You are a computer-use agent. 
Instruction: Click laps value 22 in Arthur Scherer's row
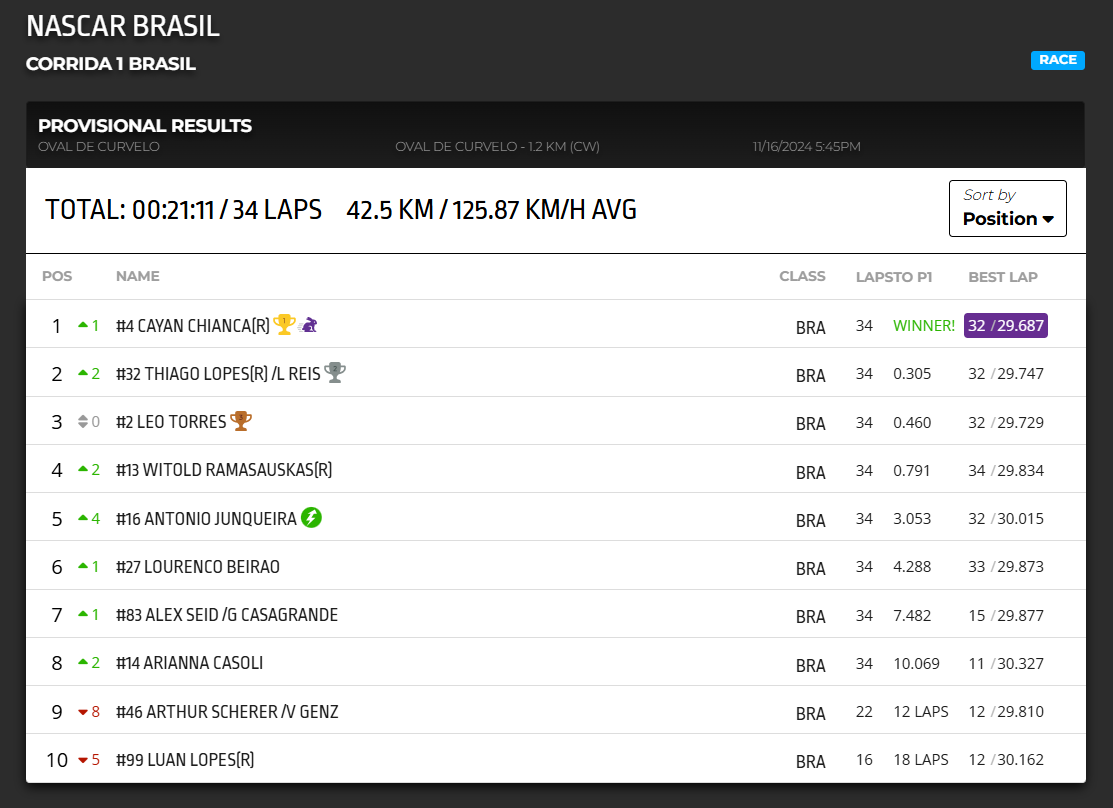[x=864, y=711]
